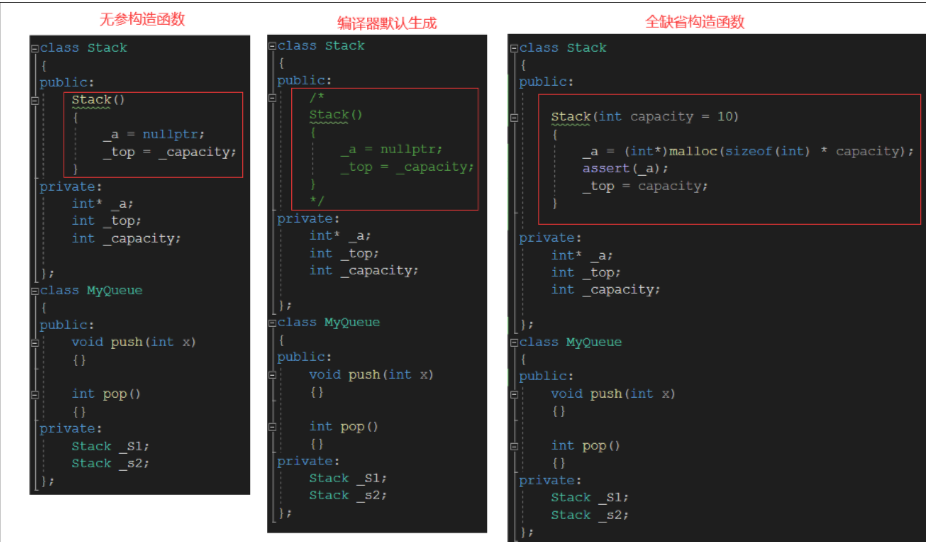The width and height of the screenshot is (926, 542).
Task: Fold Stack(int capacity = 10) constructor
Action: [x=514, y=117]
